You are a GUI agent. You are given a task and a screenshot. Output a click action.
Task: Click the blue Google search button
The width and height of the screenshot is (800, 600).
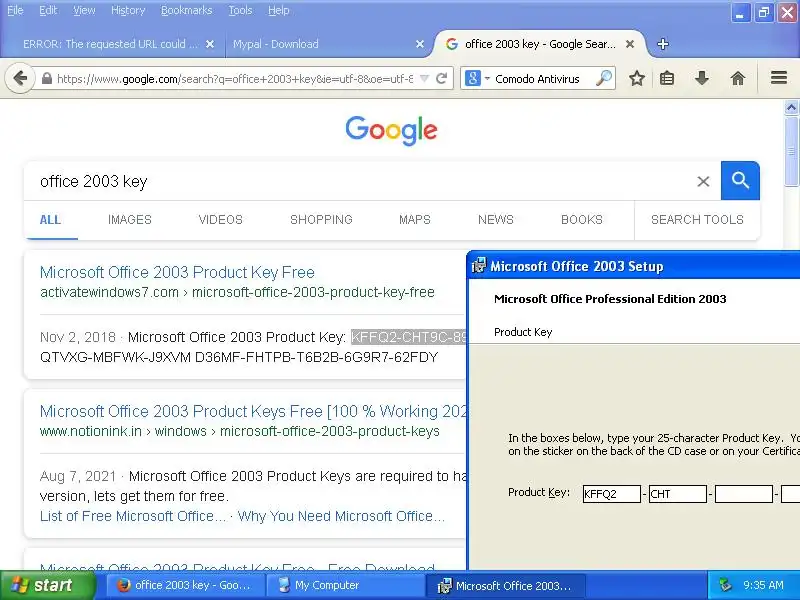tap(740, 181)
